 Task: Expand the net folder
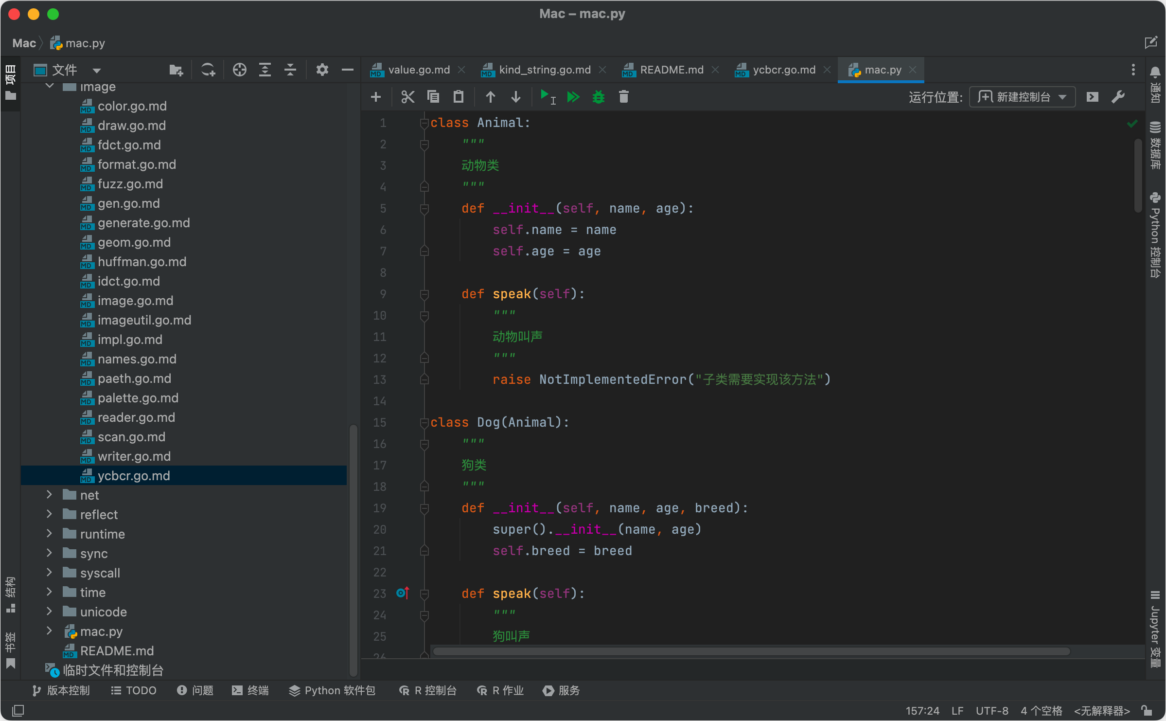click(x=49, y=495)
